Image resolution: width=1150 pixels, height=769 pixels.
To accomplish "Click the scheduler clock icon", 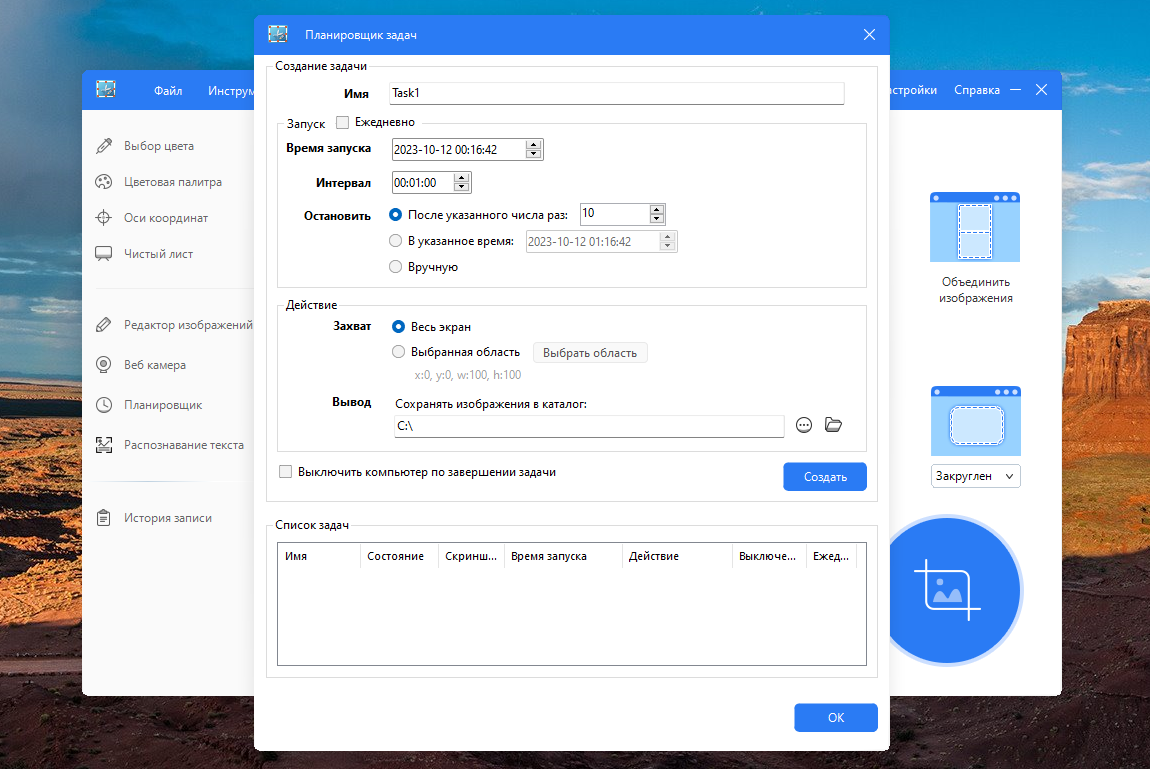I will (x=104, y=405).
